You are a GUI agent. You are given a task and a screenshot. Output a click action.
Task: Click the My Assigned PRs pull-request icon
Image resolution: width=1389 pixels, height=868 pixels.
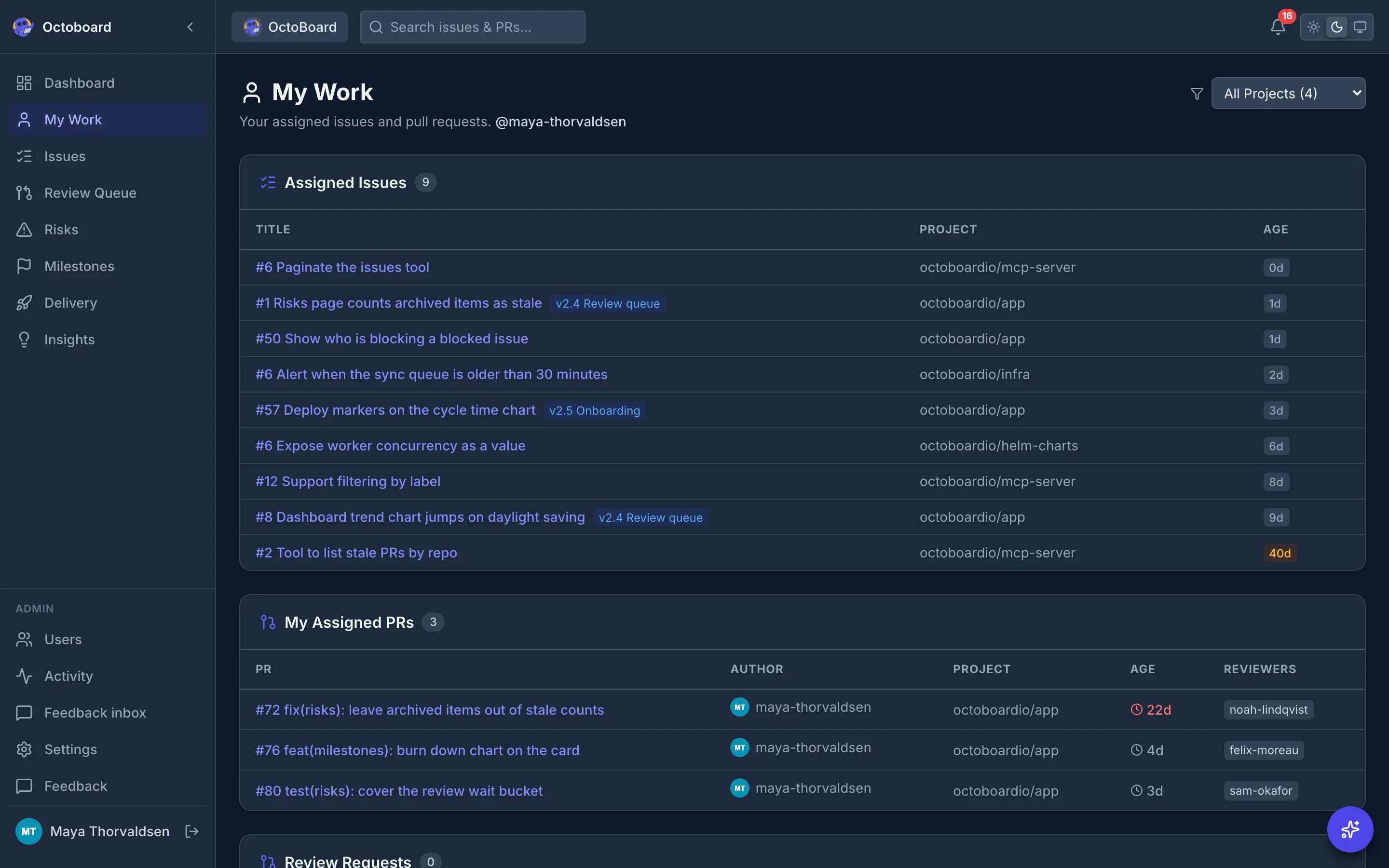click(268, 622)
